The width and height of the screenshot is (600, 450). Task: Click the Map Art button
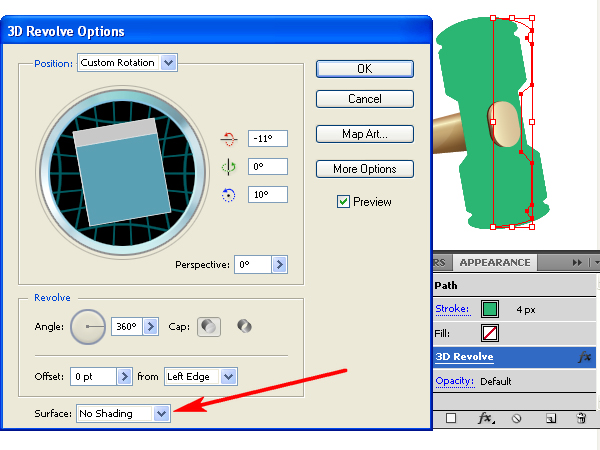[x=365, y=134]
